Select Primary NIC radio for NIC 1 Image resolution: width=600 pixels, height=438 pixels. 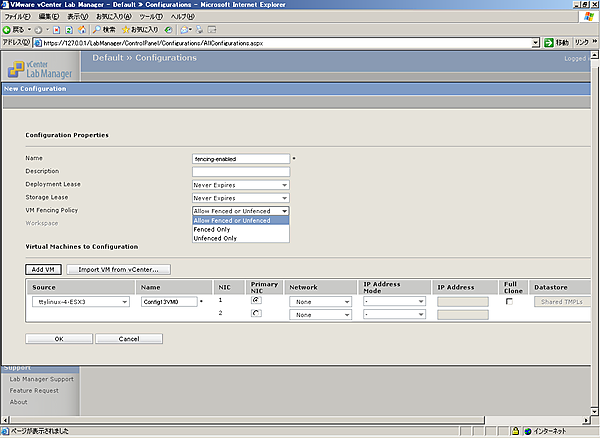257,299
